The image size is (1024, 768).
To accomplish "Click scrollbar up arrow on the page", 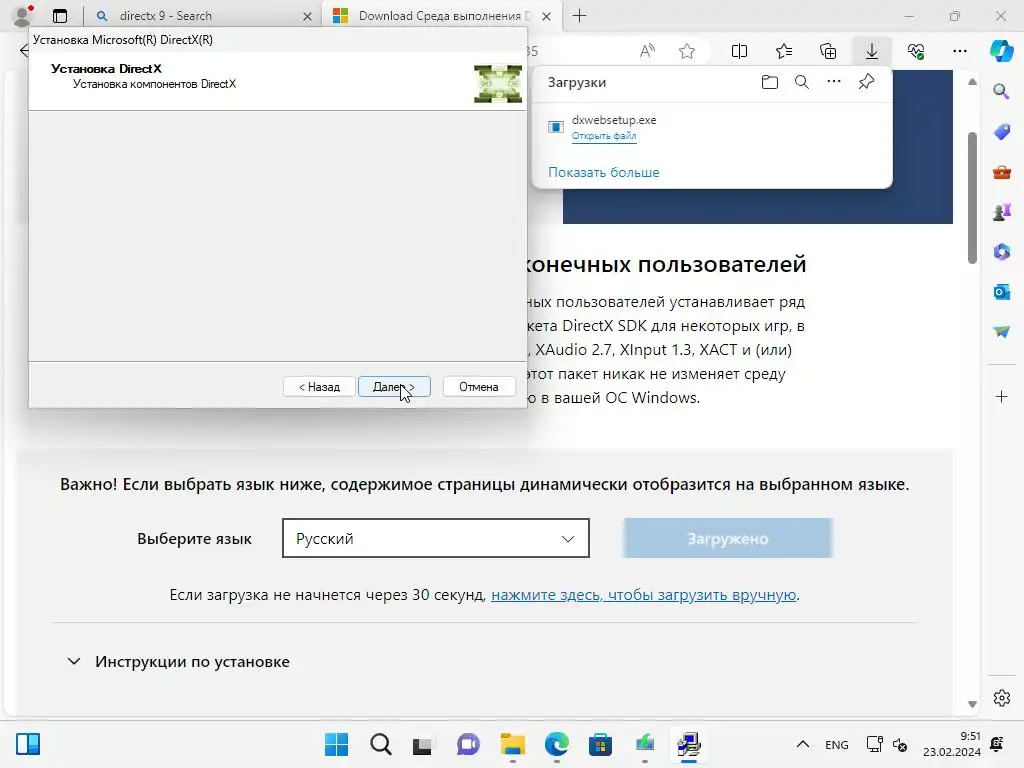I will click(x=972, y=82).
